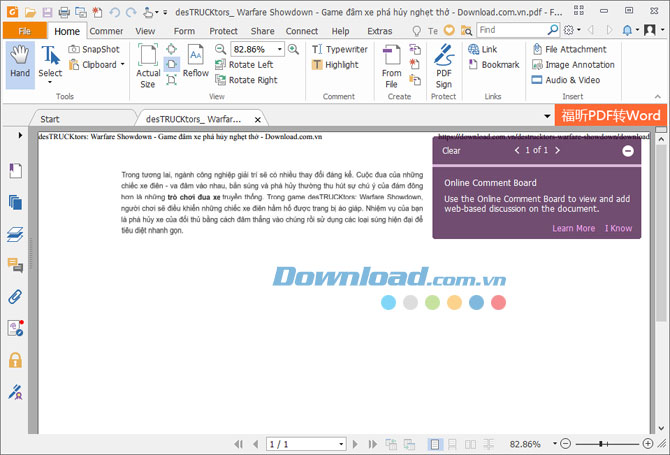
Task: Open the Comments side panel
Action: tap(15, 265)
